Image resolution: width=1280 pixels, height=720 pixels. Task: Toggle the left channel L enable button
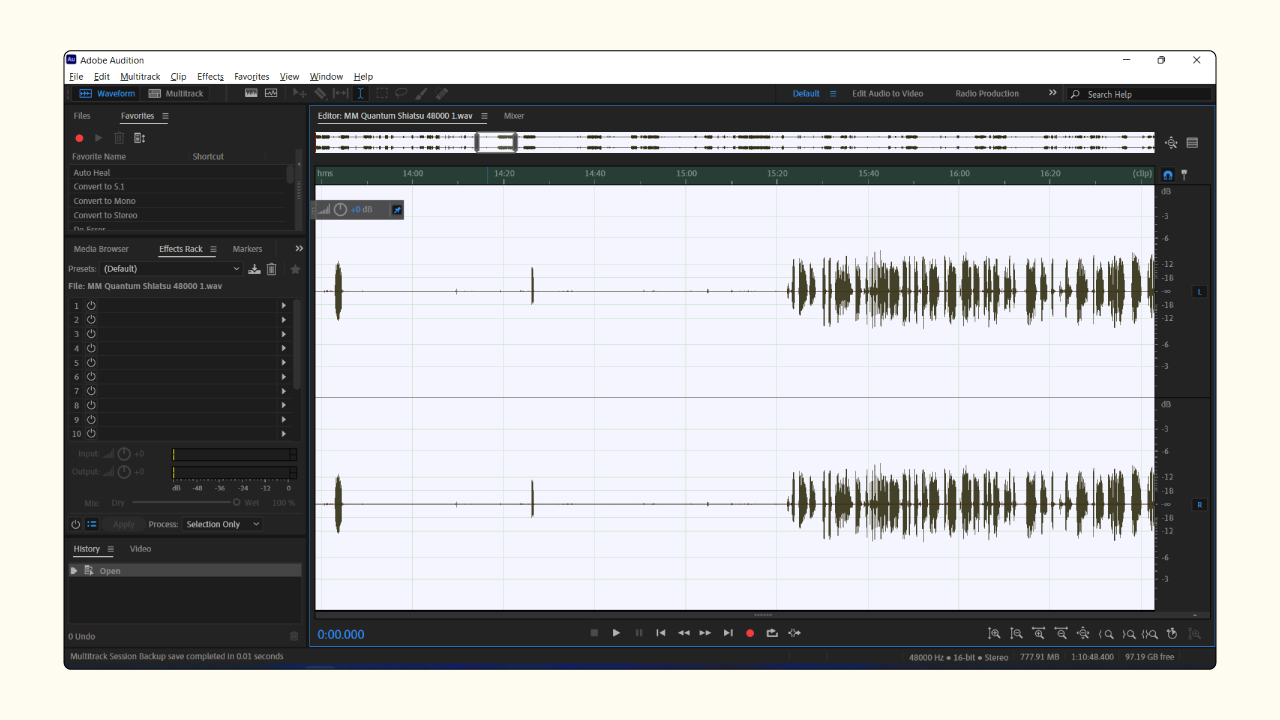click(1200, 292)
